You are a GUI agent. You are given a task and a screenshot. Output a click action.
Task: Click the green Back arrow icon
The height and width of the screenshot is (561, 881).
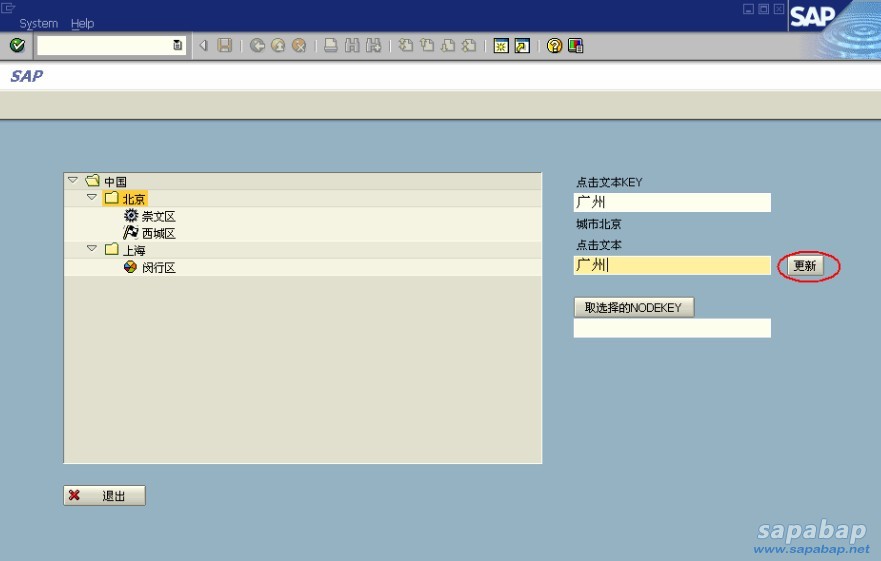257,46
